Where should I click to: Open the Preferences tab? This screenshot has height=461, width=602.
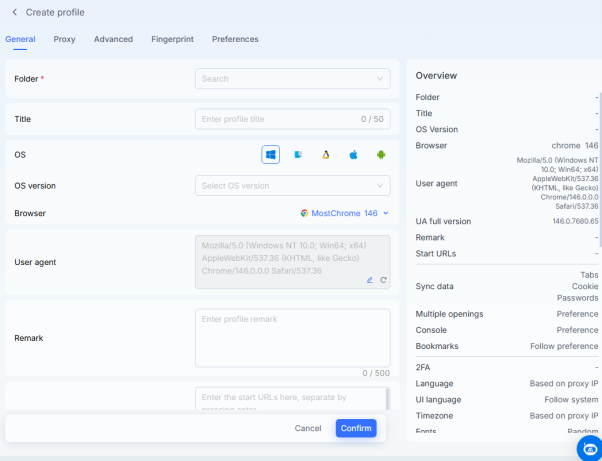point(235,39)
